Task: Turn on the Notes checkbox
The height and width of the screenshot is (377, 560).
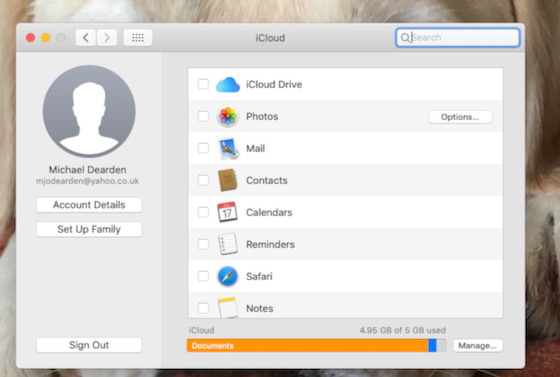Action: click(x=204, y=308)
